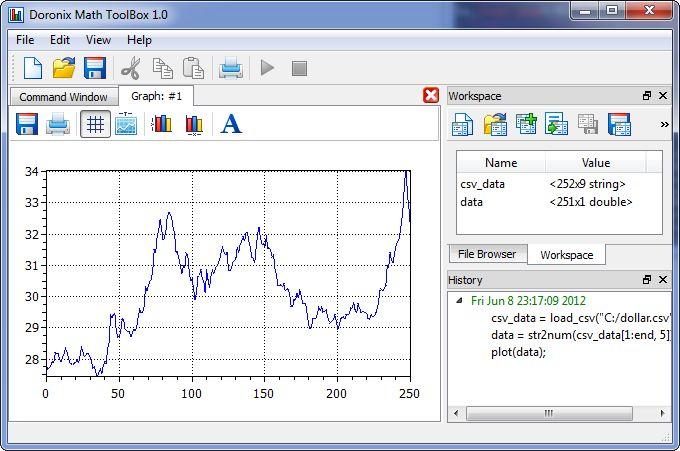Click the Workspace table icon with green plus
680x451 pixels.
526,124
